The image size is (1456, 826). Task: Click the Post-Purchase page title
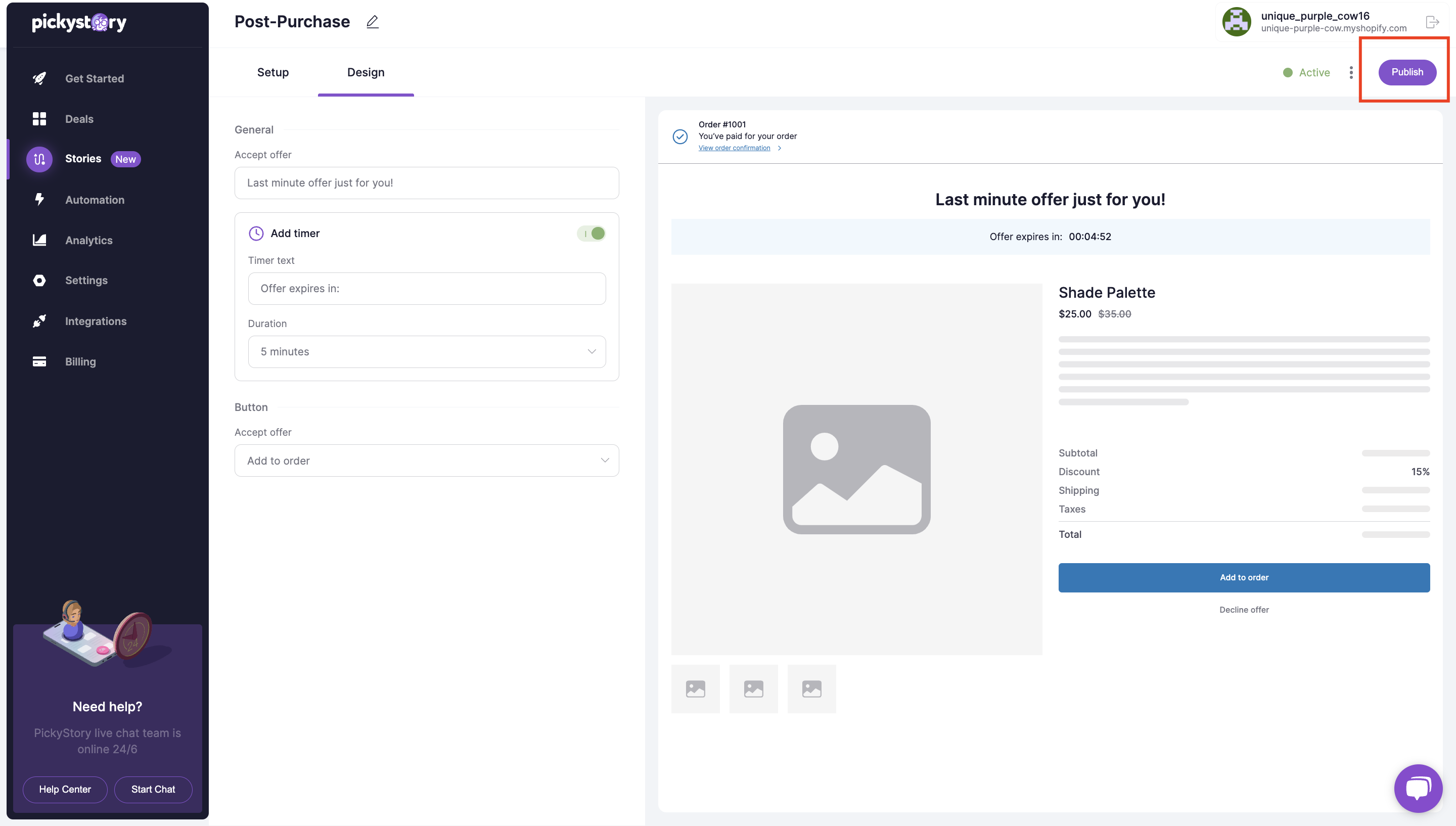pyautogui.click(x=292, y=22)
